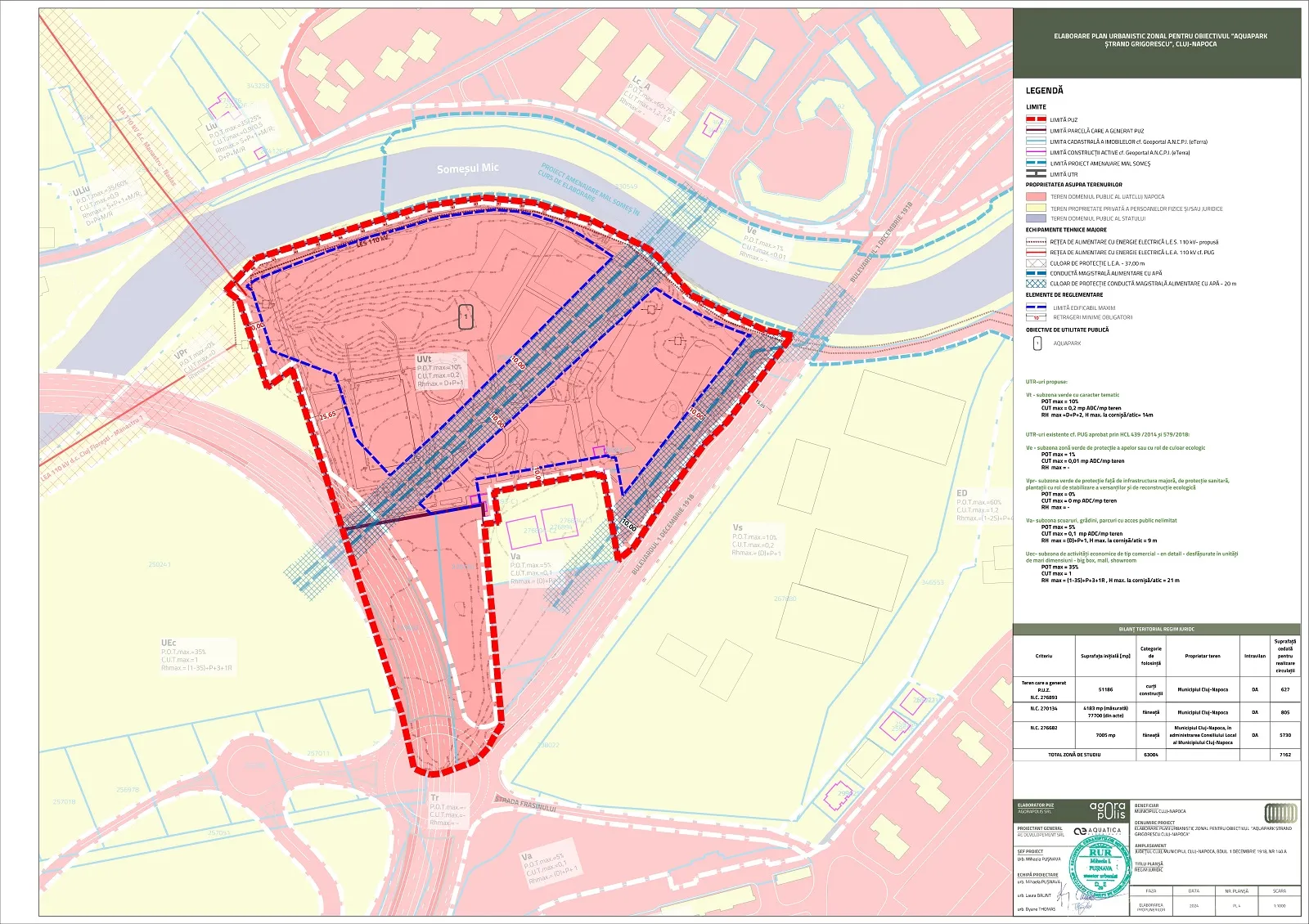The image size is (1309, 924).
Task: Click the UEc zone label on the map
Action: 169,644
